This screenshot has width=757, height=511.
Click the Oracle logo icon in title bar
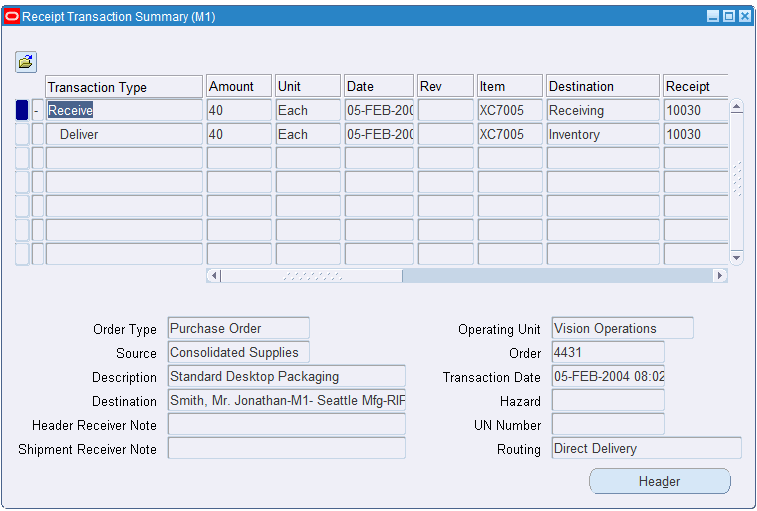click(x=12, y=16)
